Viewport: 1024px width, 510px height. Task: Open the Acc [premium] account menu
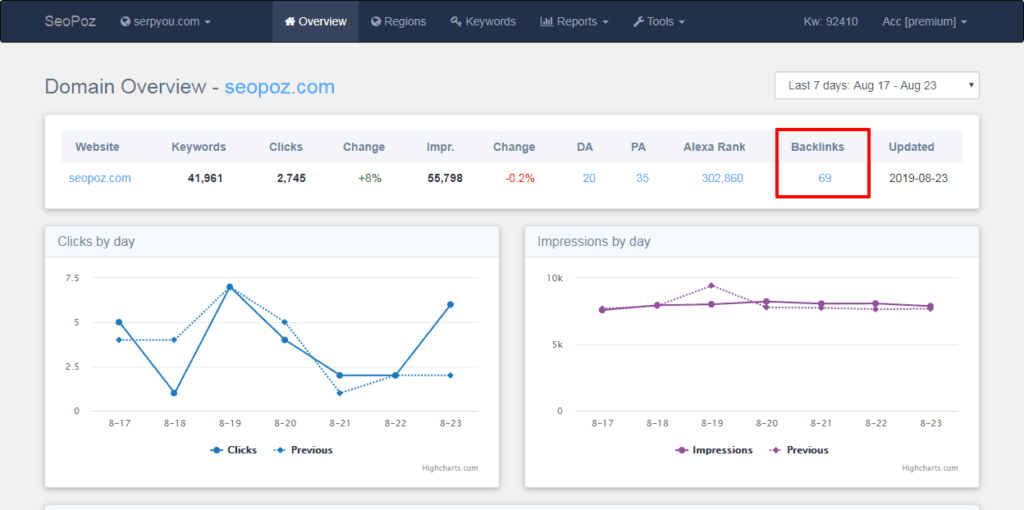pyautogui.click(x=924, y=22)
